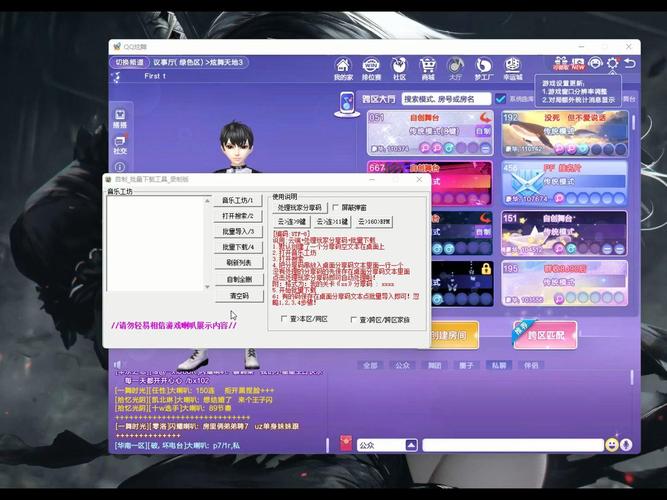667x500 pixels.
Task: Click 音乐工坊 empty list box
Action: click(x=156, y=243)
